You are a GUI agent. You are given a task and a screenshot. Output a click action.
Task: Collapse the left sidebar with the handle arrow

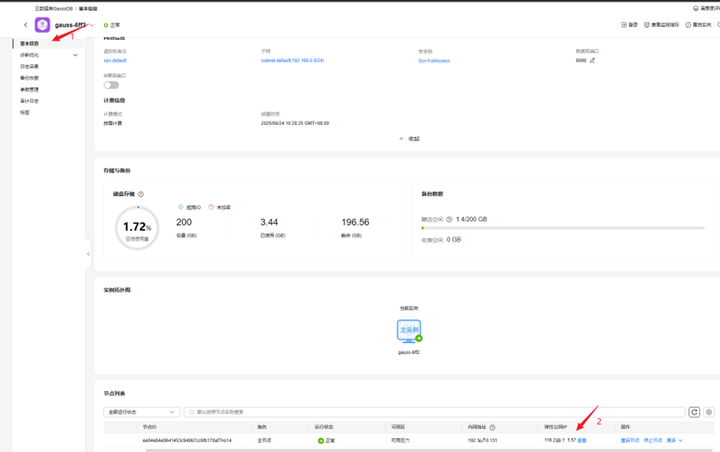[88, 254]
